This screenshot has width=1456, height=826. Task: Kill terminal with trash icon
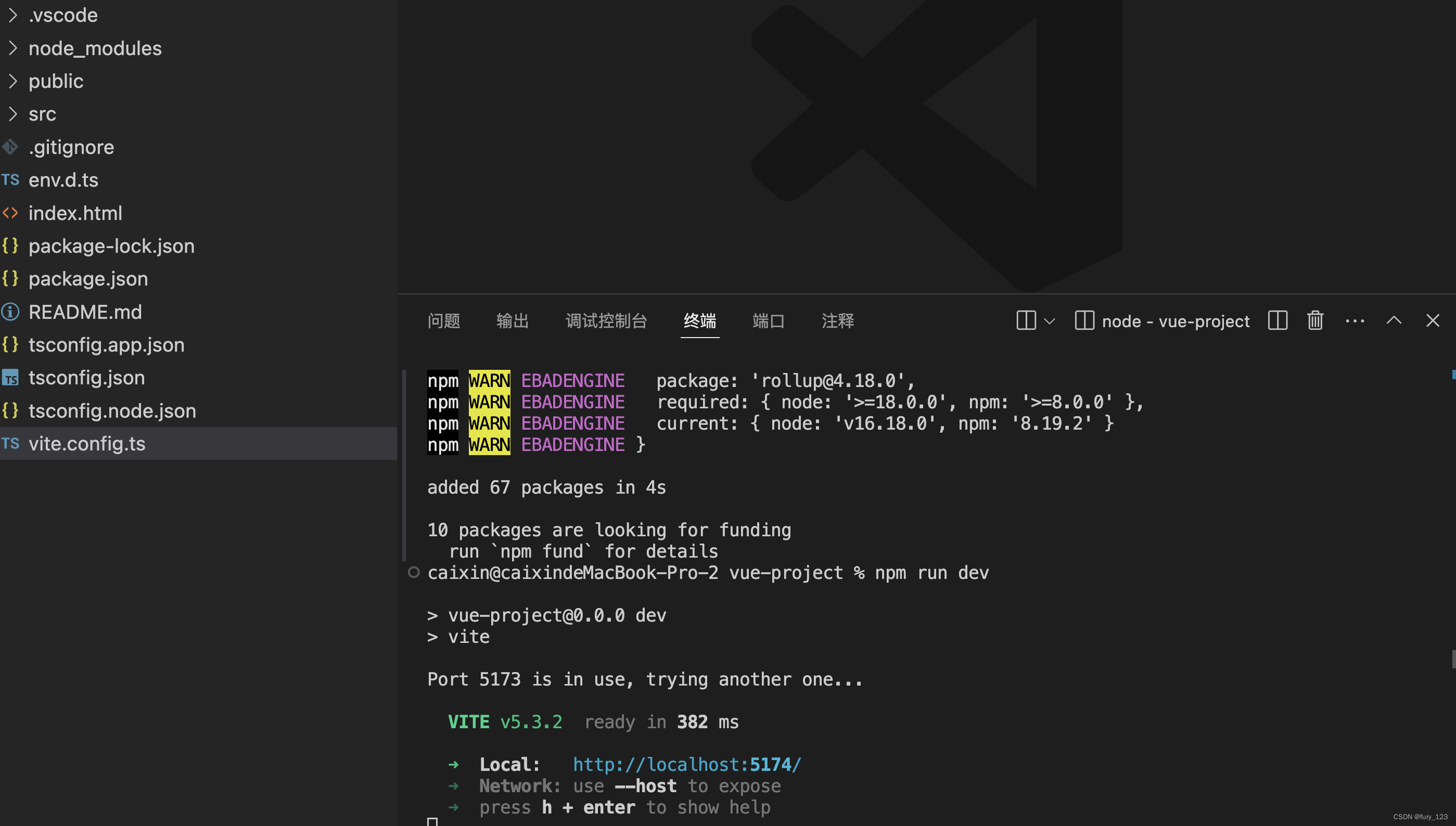[1314, 320]
